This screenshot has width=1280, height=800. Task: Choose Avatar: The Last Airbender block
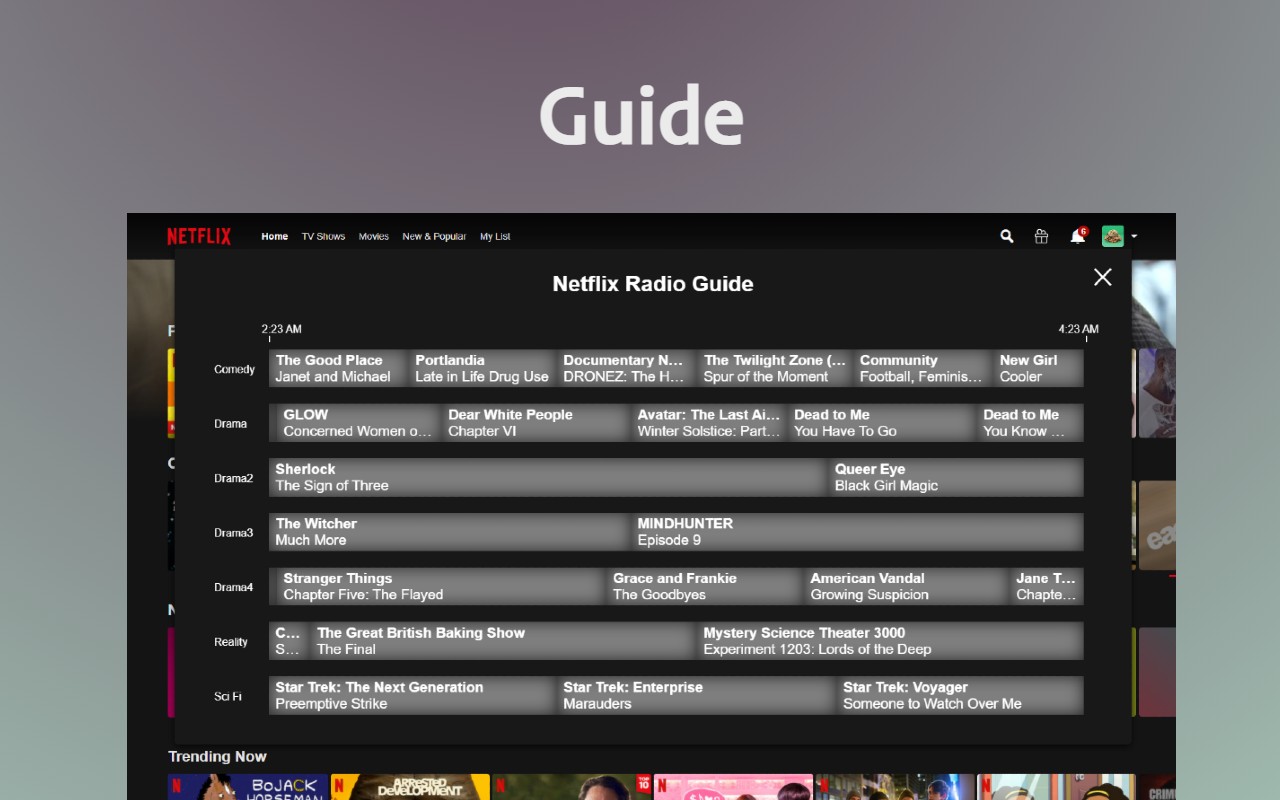tap(709, 423)
